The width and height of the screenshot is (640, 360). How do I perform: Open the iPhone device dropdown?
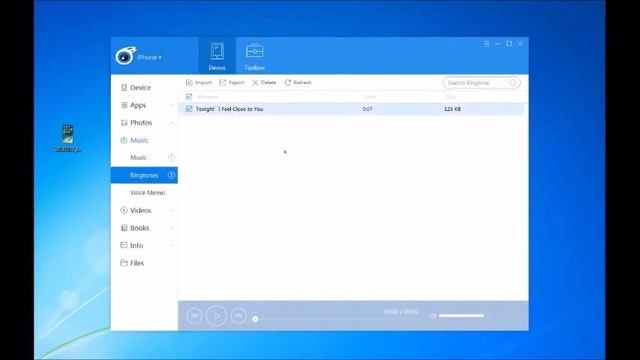click(150, 58)
